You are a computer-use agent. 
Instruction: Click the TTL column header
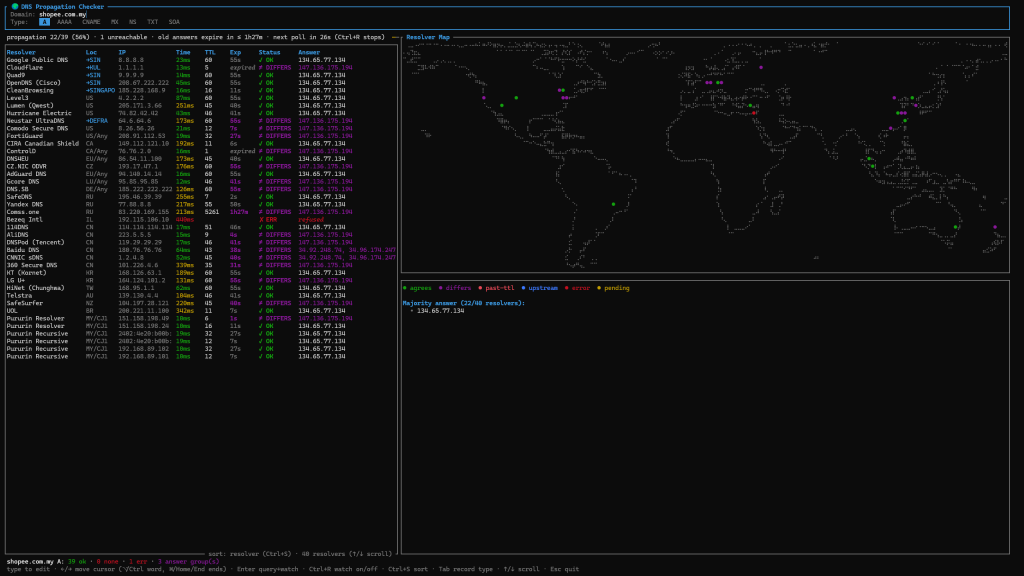pos(210,52)
